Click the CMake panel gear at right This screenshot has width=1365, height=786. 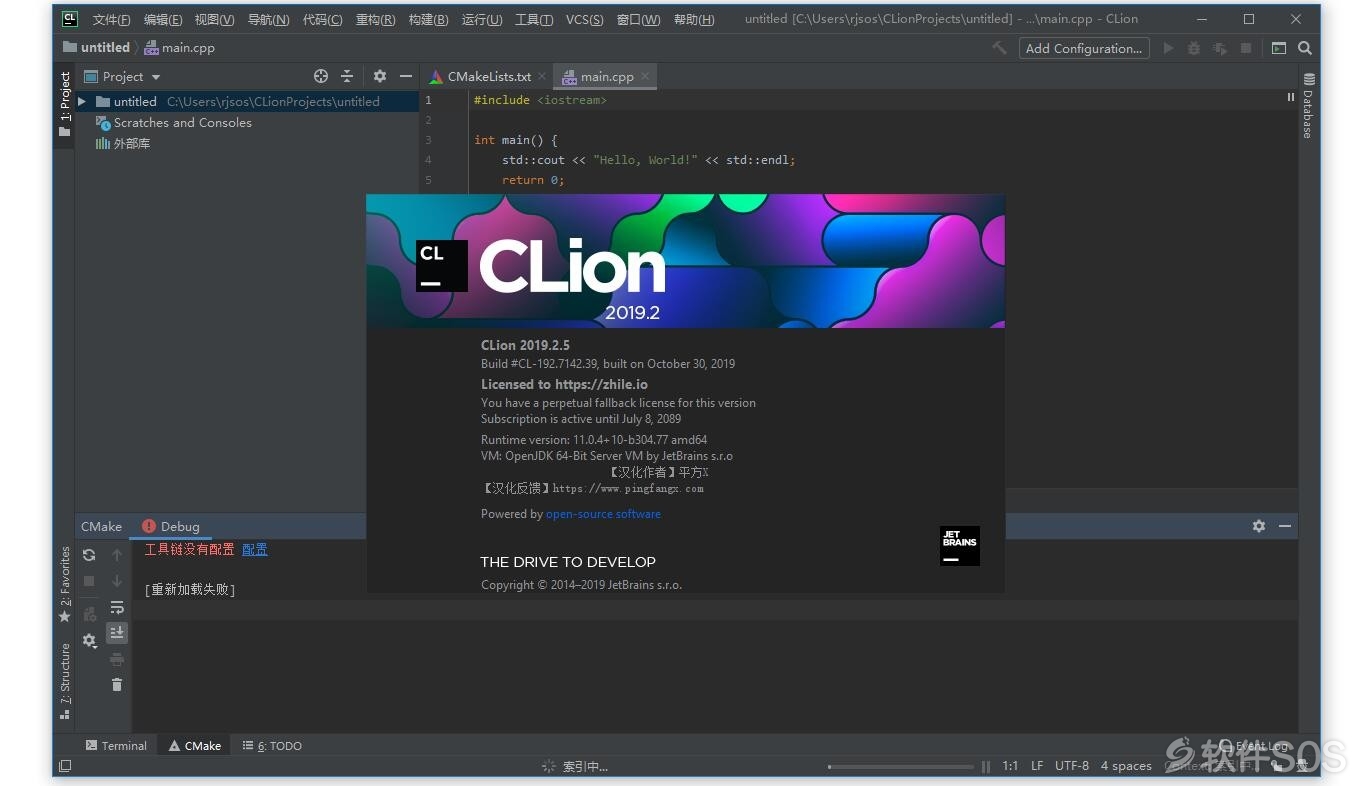click(x=1259, y=526)
